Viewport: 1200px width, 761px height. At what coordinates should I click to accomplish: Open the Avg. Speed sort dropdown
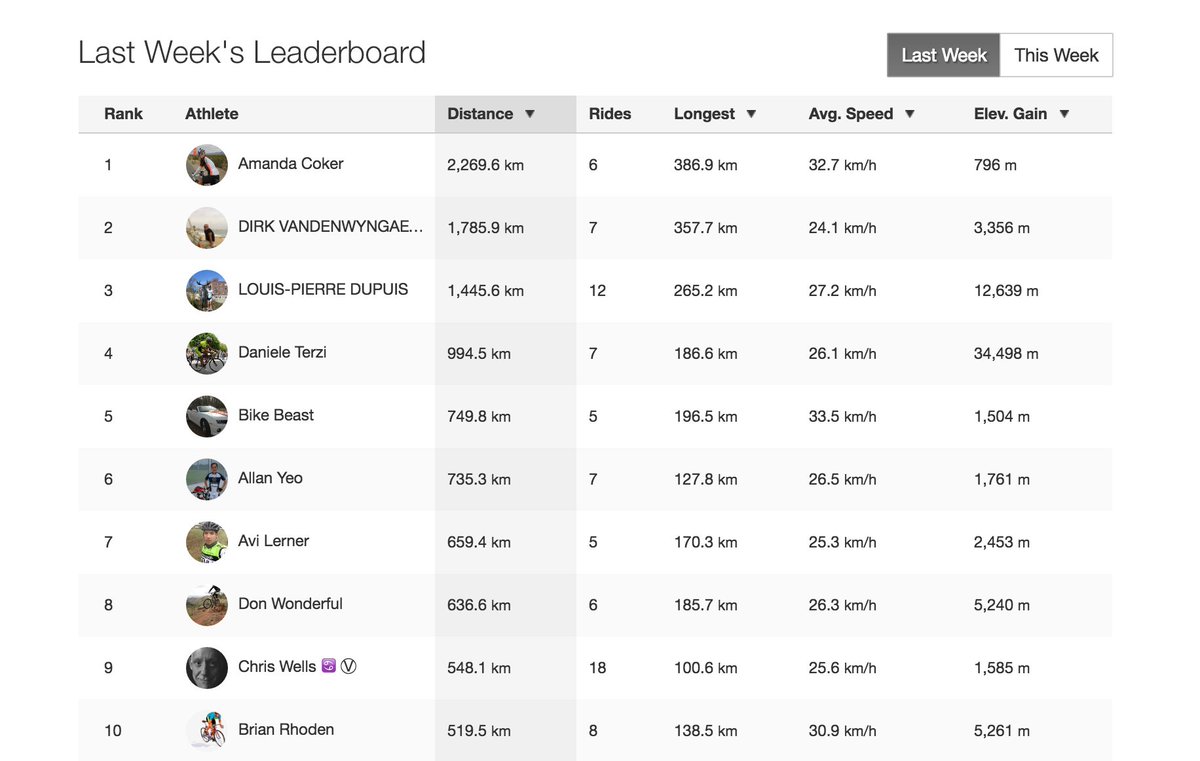pos(909,113)
